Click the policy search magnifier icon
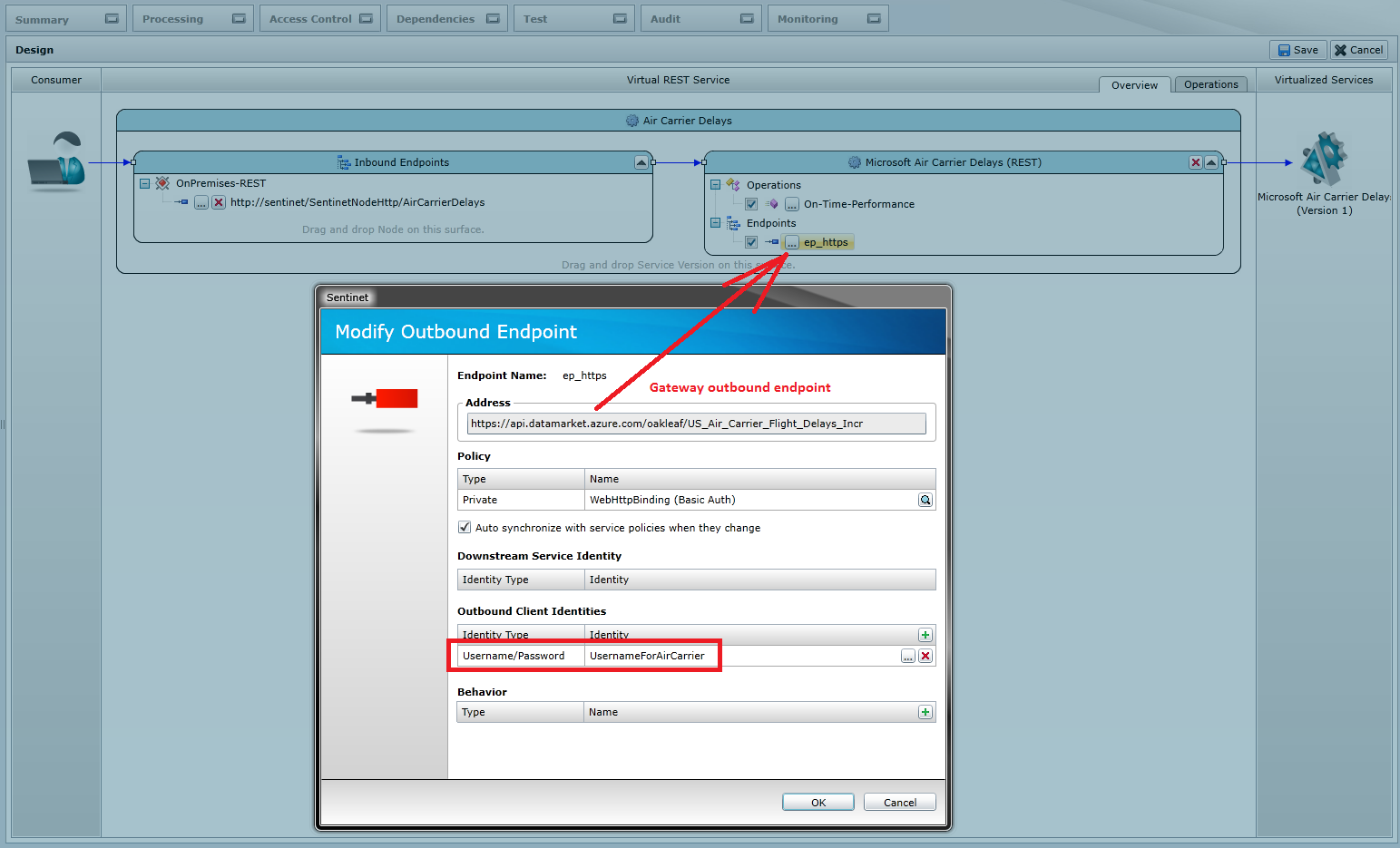 click(925, 500)
